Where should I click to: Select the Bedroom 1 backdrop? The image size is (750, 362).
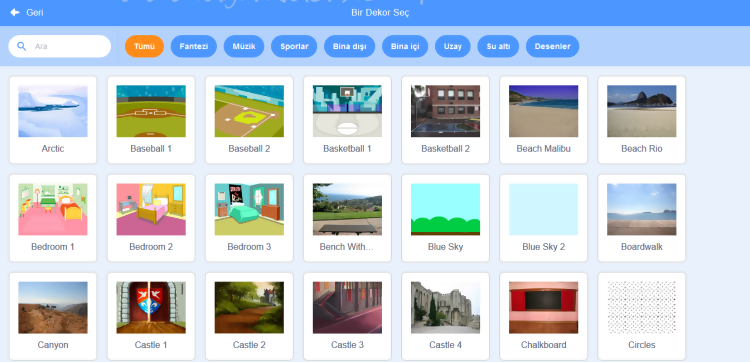(53, 218)
